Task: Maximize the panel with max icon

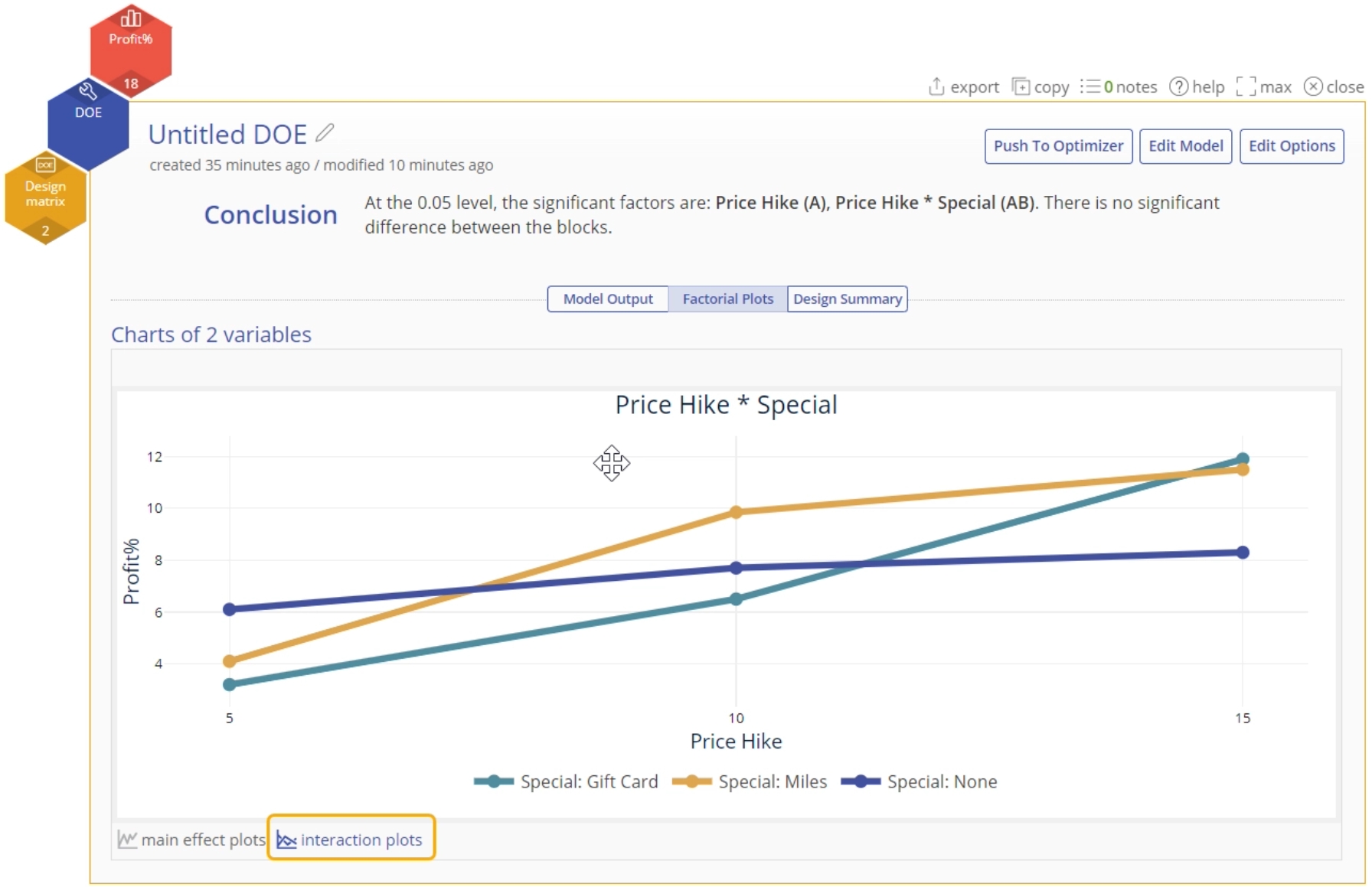Action: (1246, 86)
